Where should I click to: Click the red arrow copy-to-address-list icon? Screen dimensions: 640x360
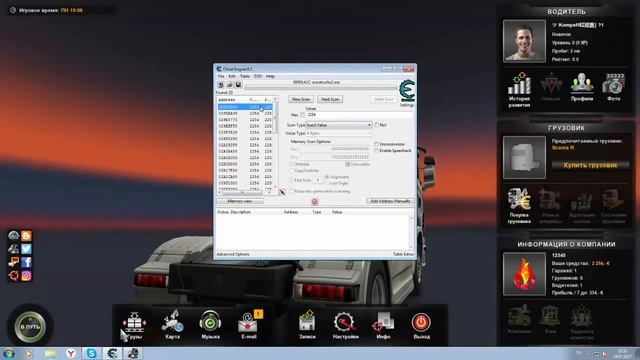click(x=282, y=192)
